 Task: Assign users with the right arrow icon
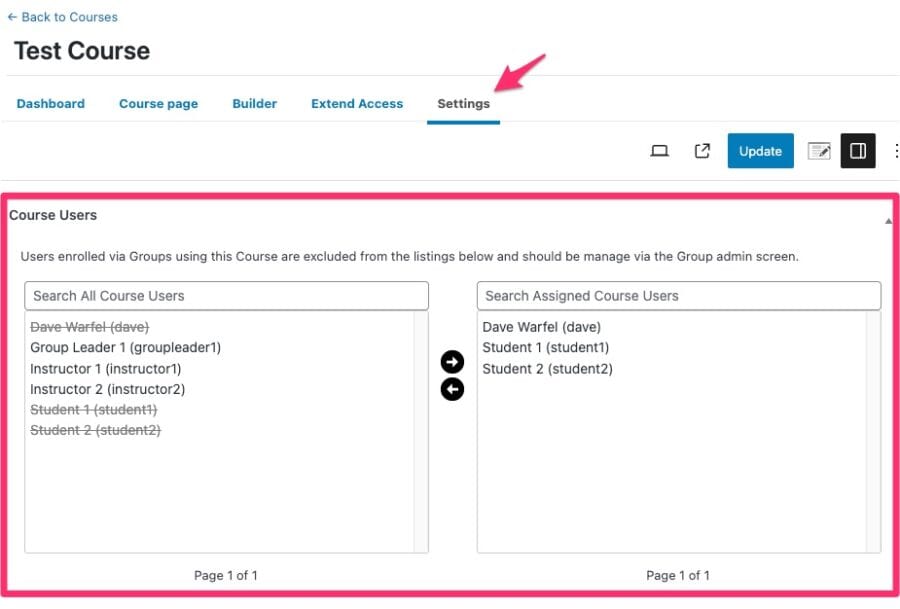452,362
